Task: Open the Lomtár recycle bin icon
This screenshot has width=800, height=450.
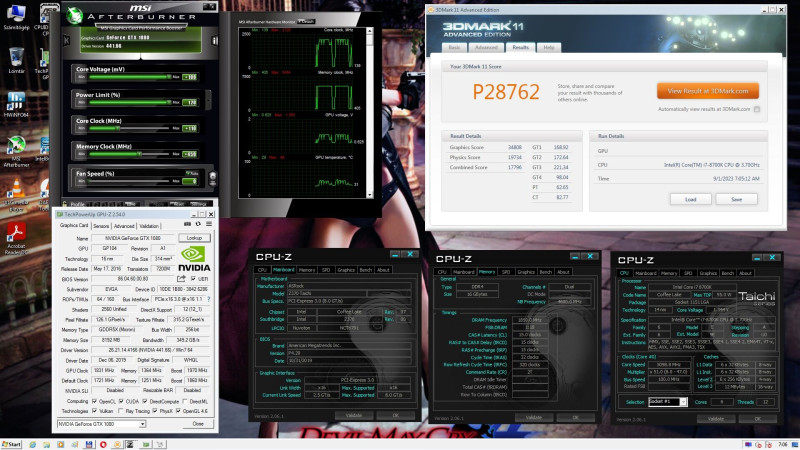Action: (16, 60)
